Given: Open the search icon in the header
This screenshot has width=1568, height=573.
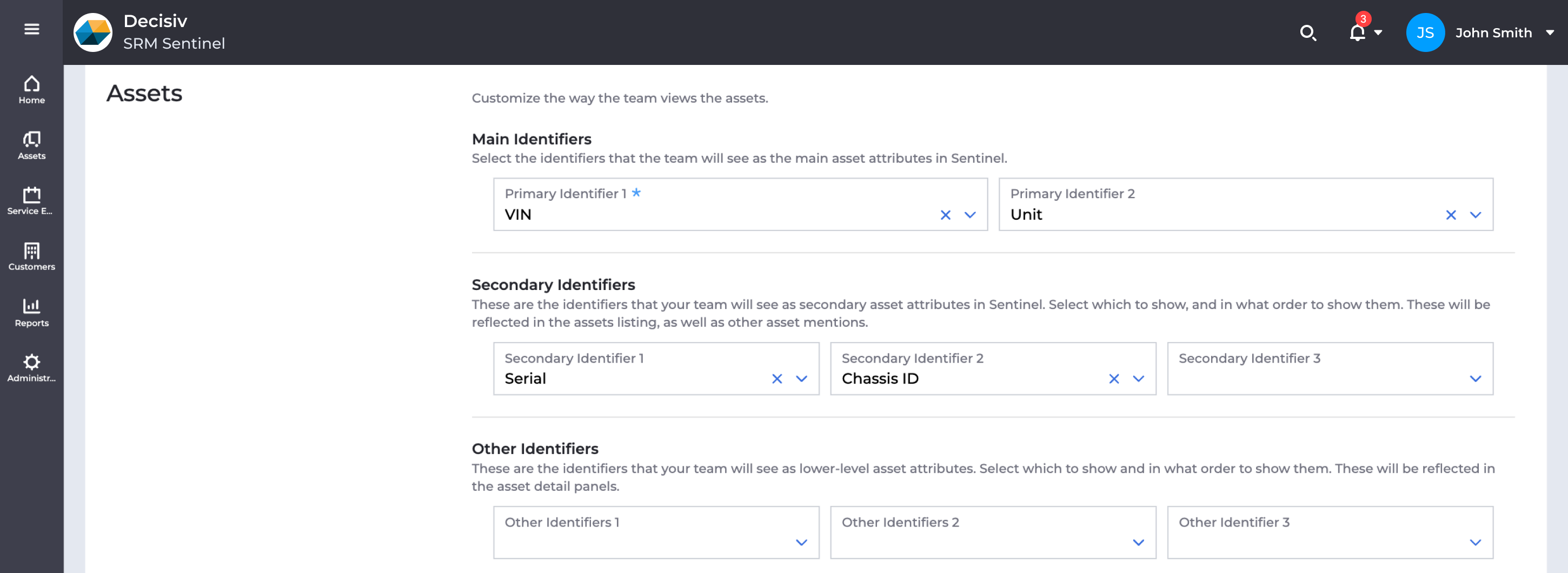Looking at the screenshot, I should [x=1308, y=33].
